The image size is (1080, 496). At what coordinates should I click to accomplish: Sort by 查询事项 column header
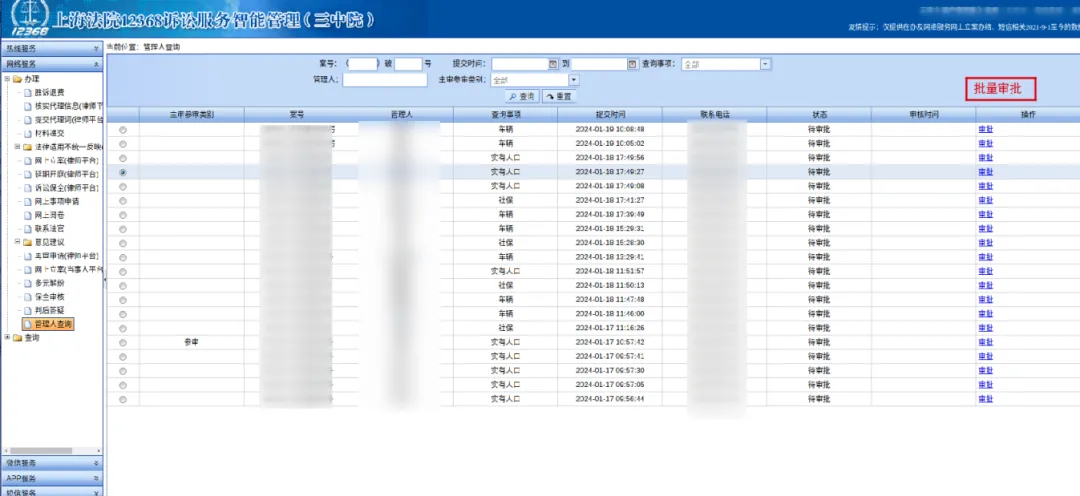505,114
